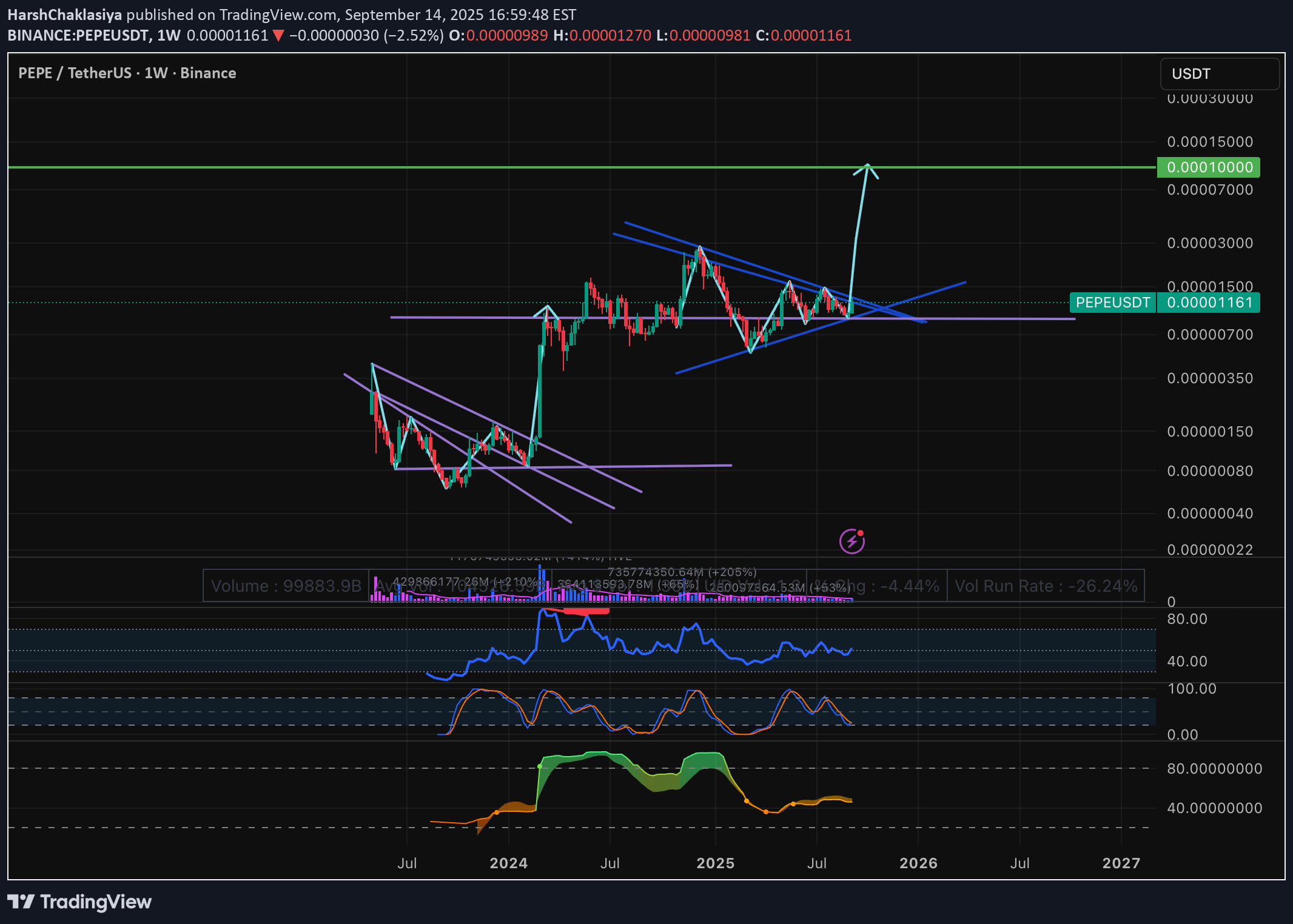Viewport: 1293px width, 924px height.
Task: Click the 2026 label on time axis
Action: point(918,863)
